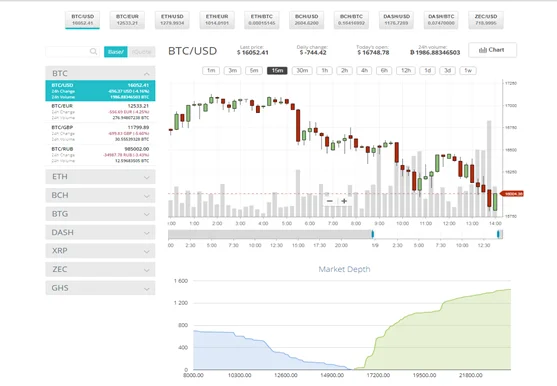Expand the GHS market group
Image resolution: width=557 pixels, height=386 pixels.
[x=100, y=288]
